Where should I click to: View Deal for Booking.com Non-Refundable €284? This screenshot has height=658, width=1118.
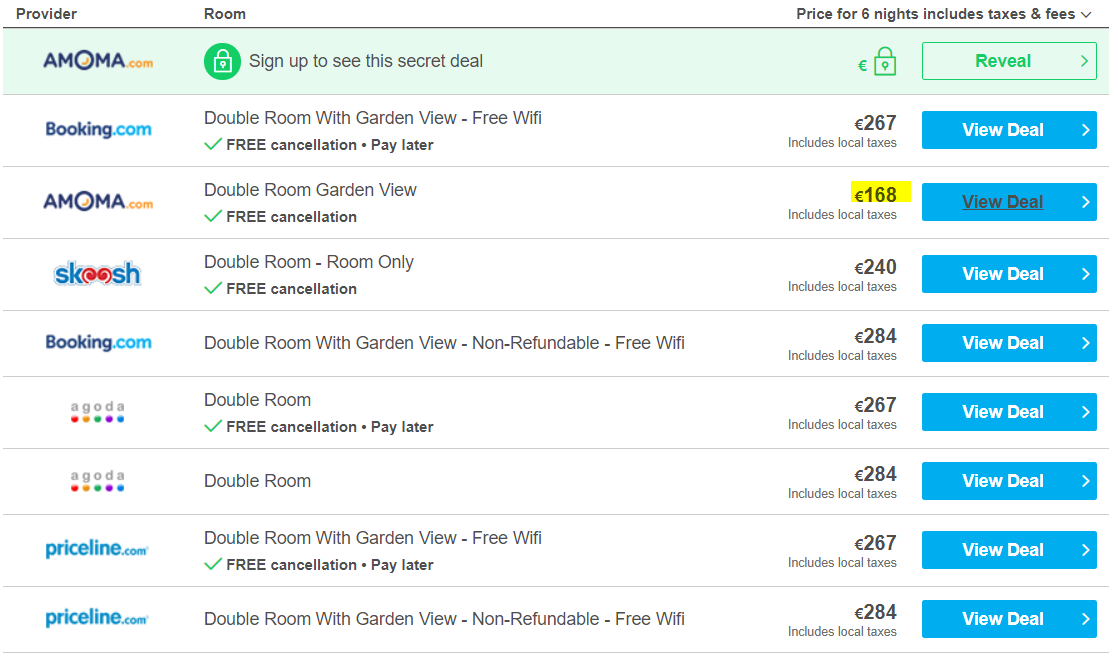[1009, 343]
